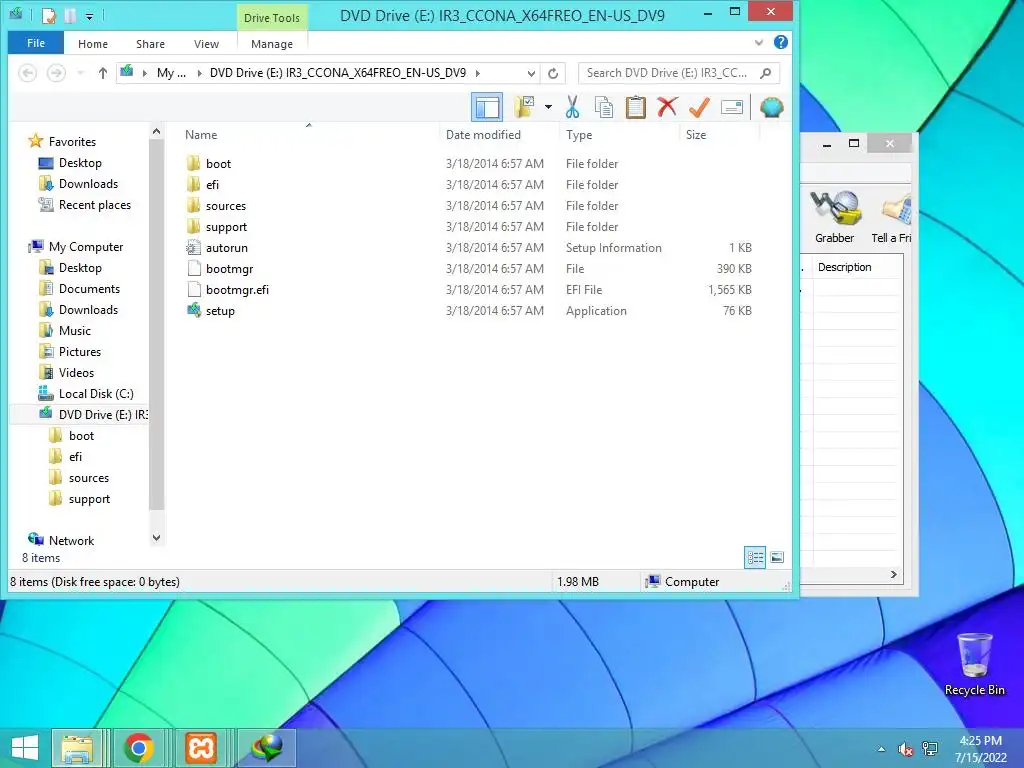The image size is (1024, 768).
Task: Switch to Details view button
Action: pyautogui.click(x=755, y=557)
